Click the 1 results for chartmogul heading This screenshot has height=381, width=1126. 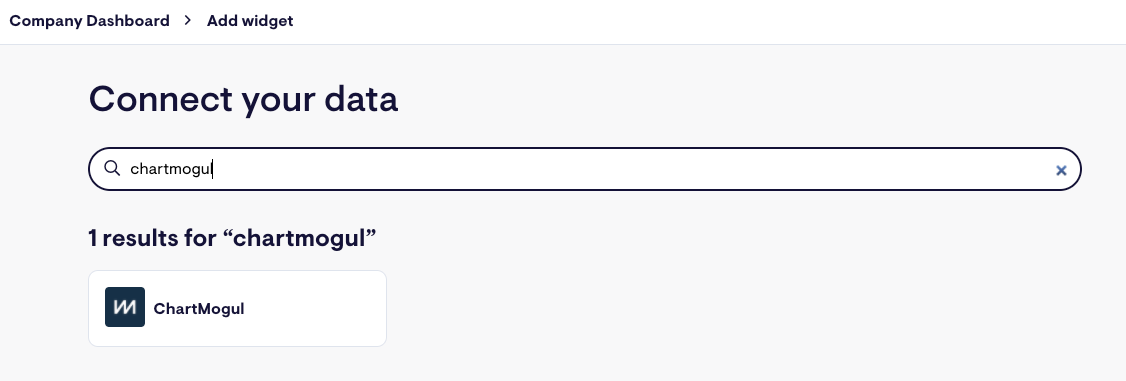232,238
